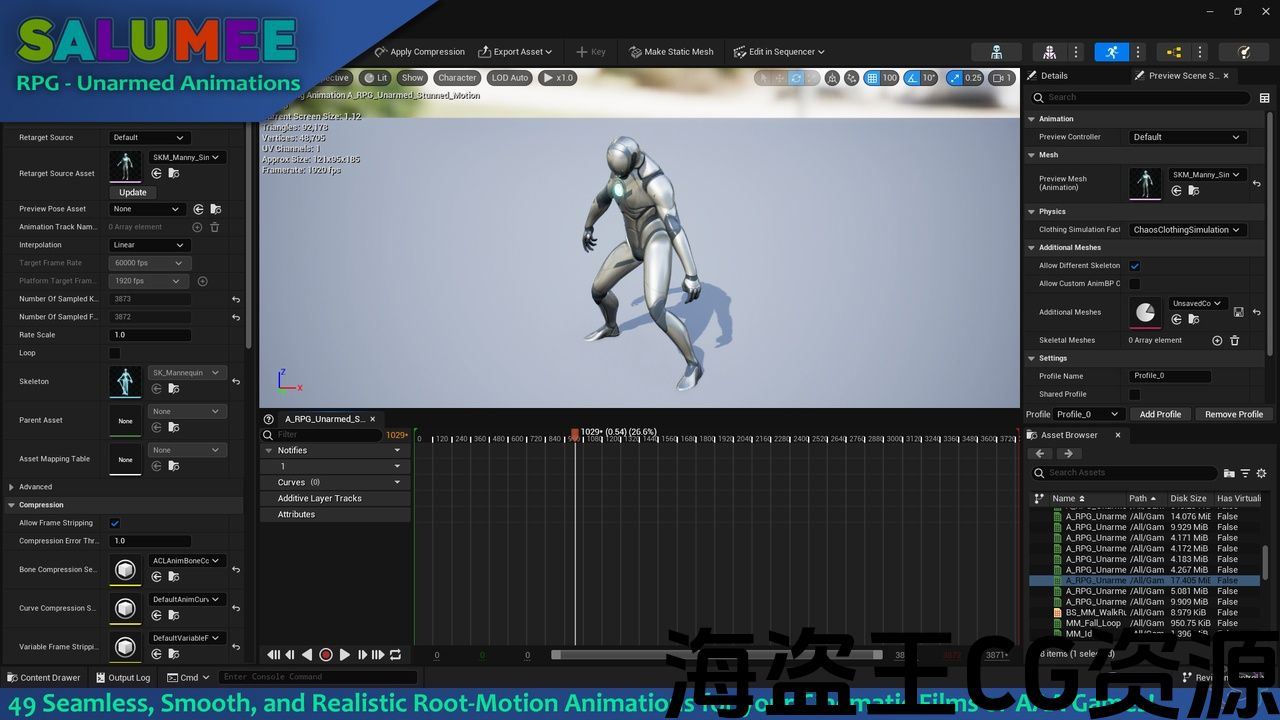Uncheck Allow Different Skeleton
Viewport: 1280px width, 720px height.
[1134, 266]
